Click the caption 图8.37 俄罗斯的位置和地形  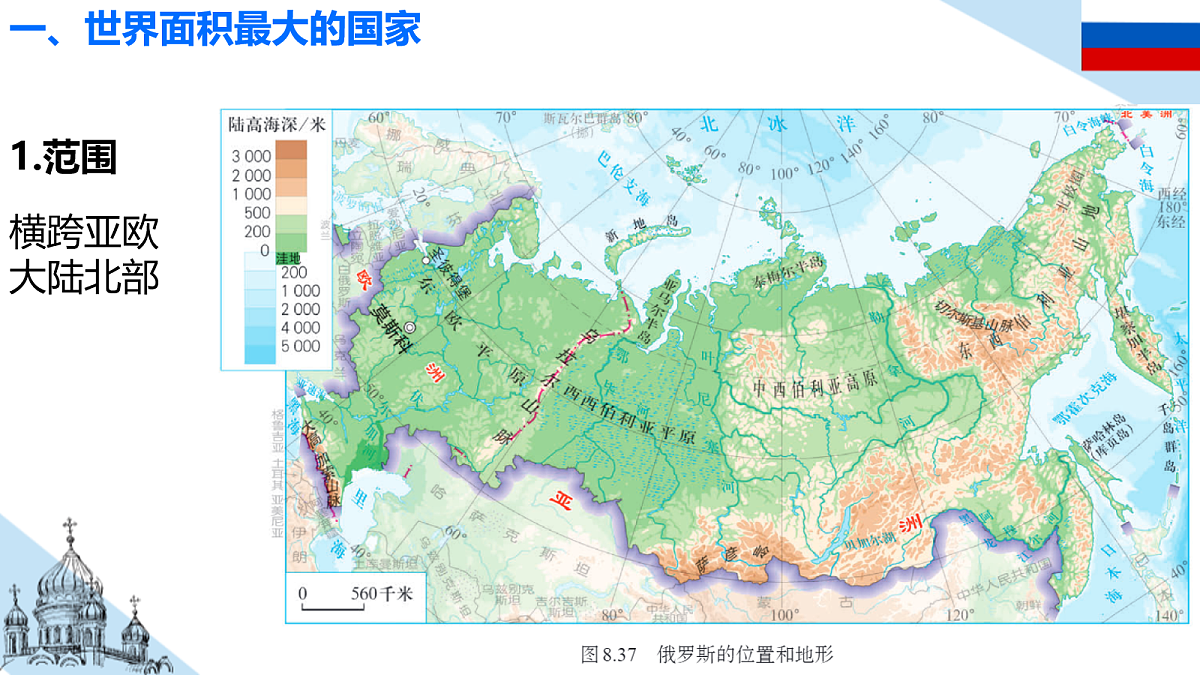[708, 655]
